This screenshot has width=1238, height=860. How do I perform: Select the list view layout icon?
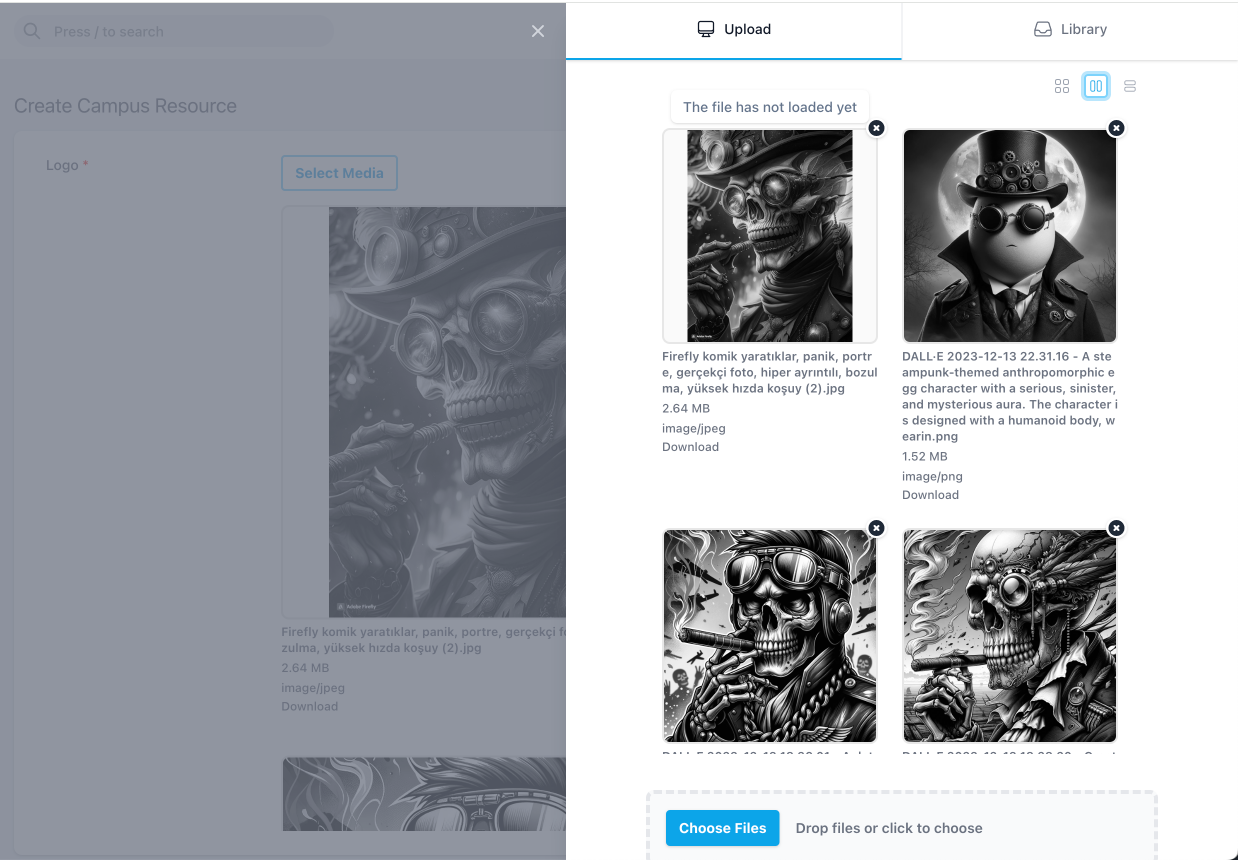[x=1130, y=86]
